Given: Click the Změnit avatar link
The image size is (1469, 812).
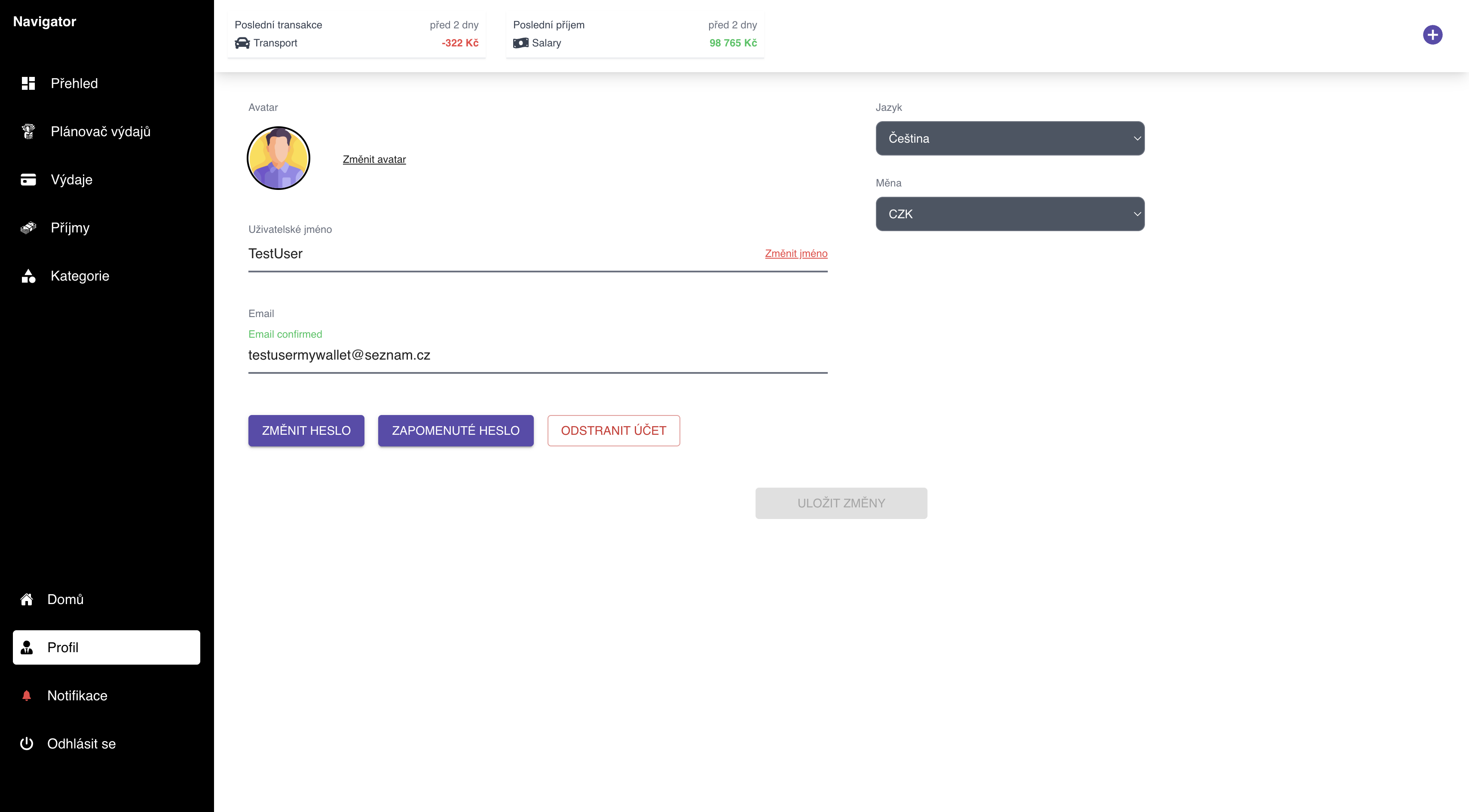Looking at the screenshot, I should [x=374, y=160].
